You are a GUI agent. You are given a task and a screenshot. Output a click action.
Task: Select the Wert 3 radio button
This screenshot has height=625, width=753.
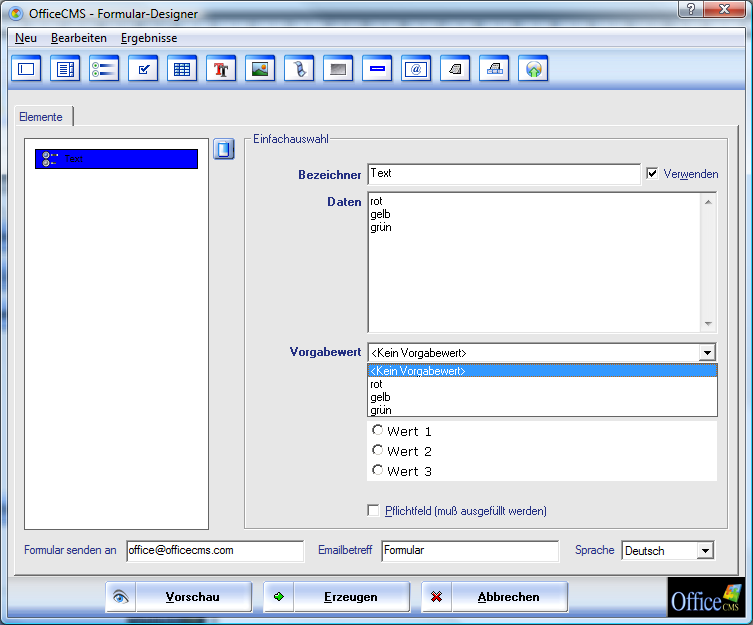[377, 470]
